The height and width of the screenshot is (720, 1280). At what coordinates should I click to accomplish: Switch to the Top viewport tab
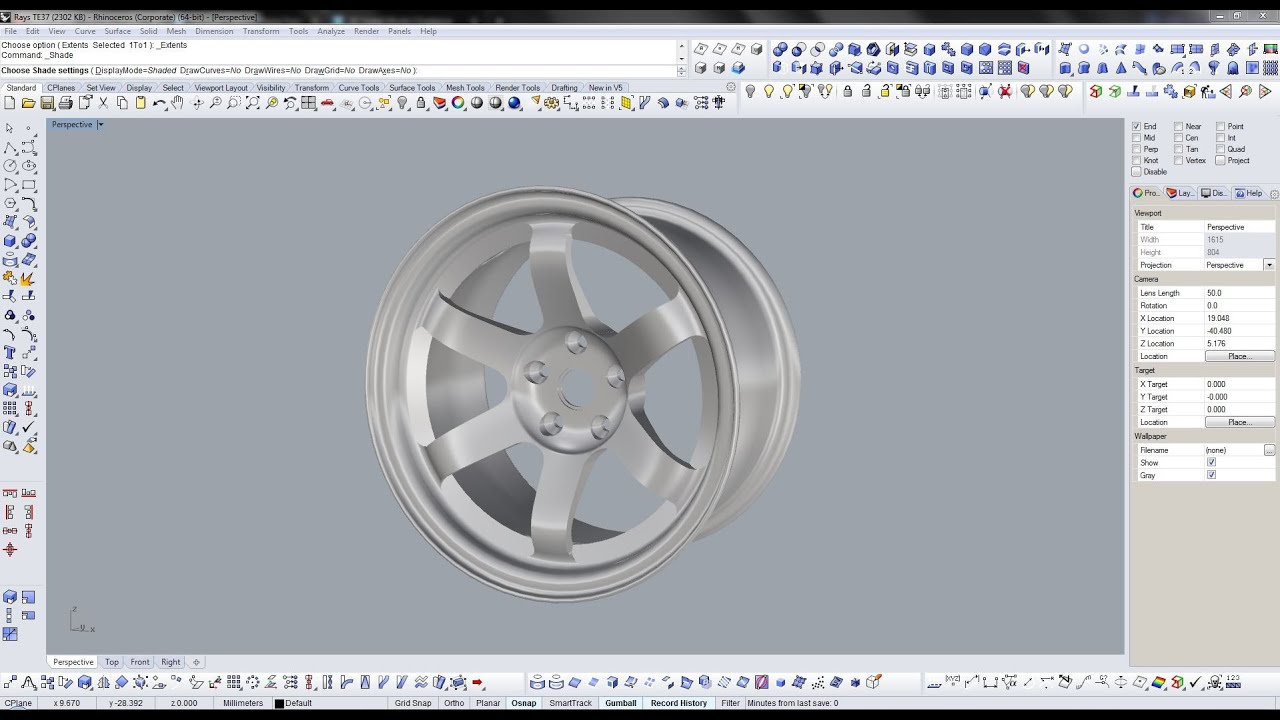click(x=112, y=662)
